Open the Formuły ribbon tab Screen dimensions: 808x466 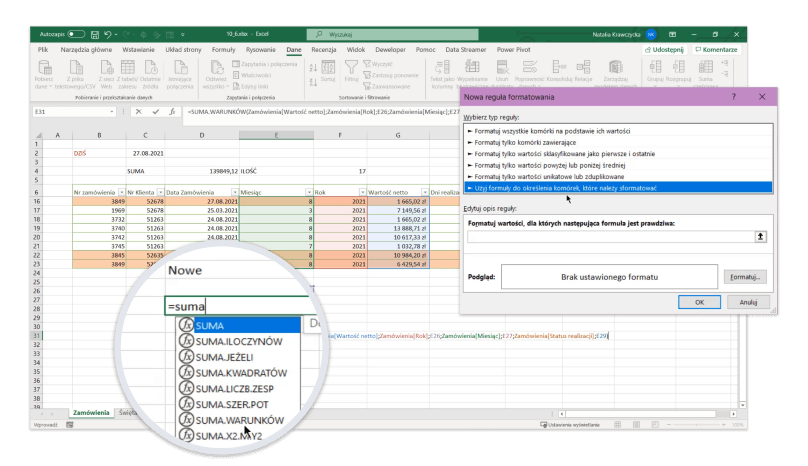click(223, 49)
